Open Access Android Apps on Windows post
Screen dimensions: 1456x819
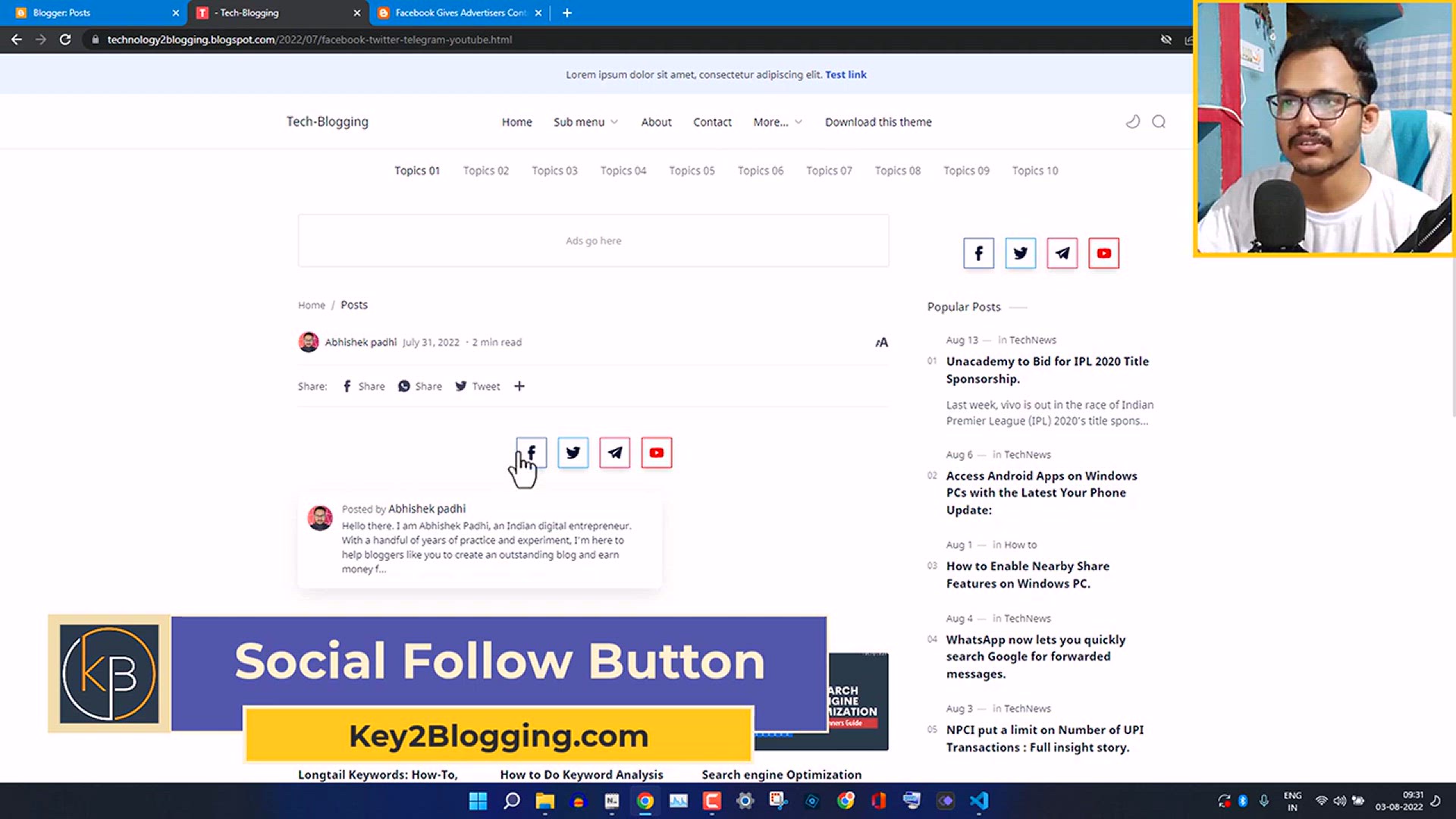[1041, 493]
